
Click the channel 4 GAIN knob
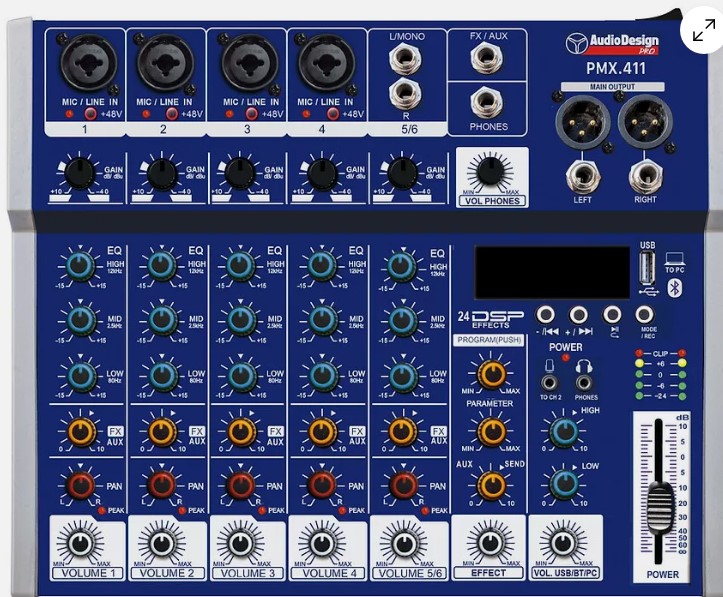322,174
